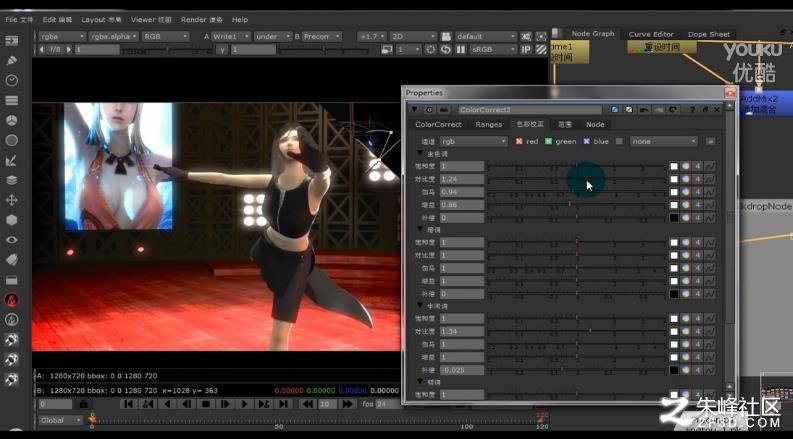Viewport: 793px width, 439px height.
Task: Toggle the timeline frame lock icon
Action: pos(83,404)
